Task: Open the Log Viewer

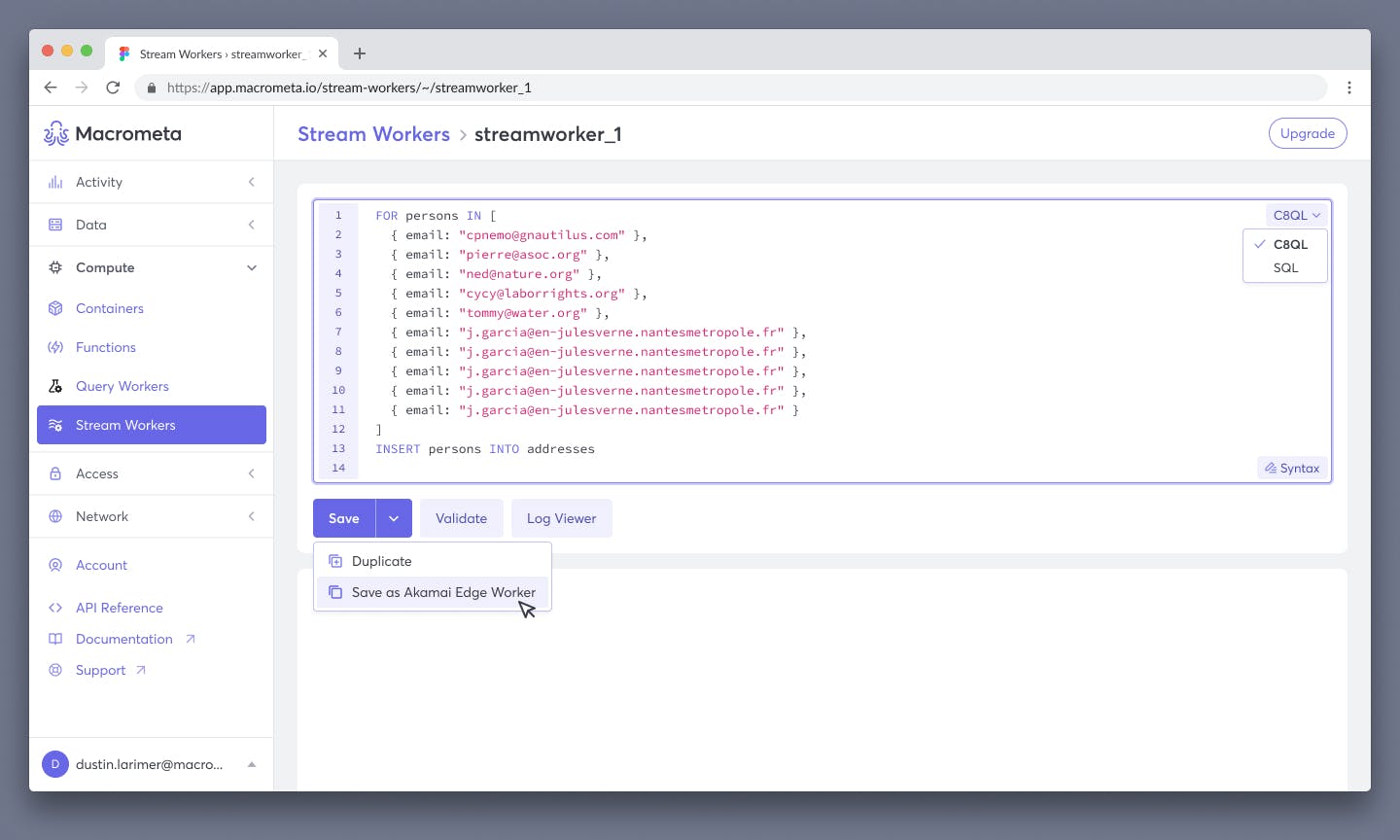Action: 562,518
